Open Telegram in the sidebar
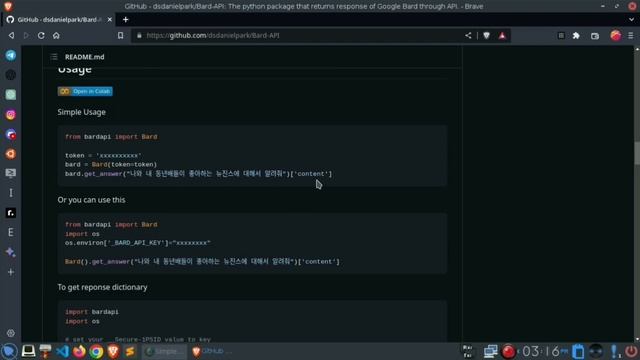 [11, 55]
